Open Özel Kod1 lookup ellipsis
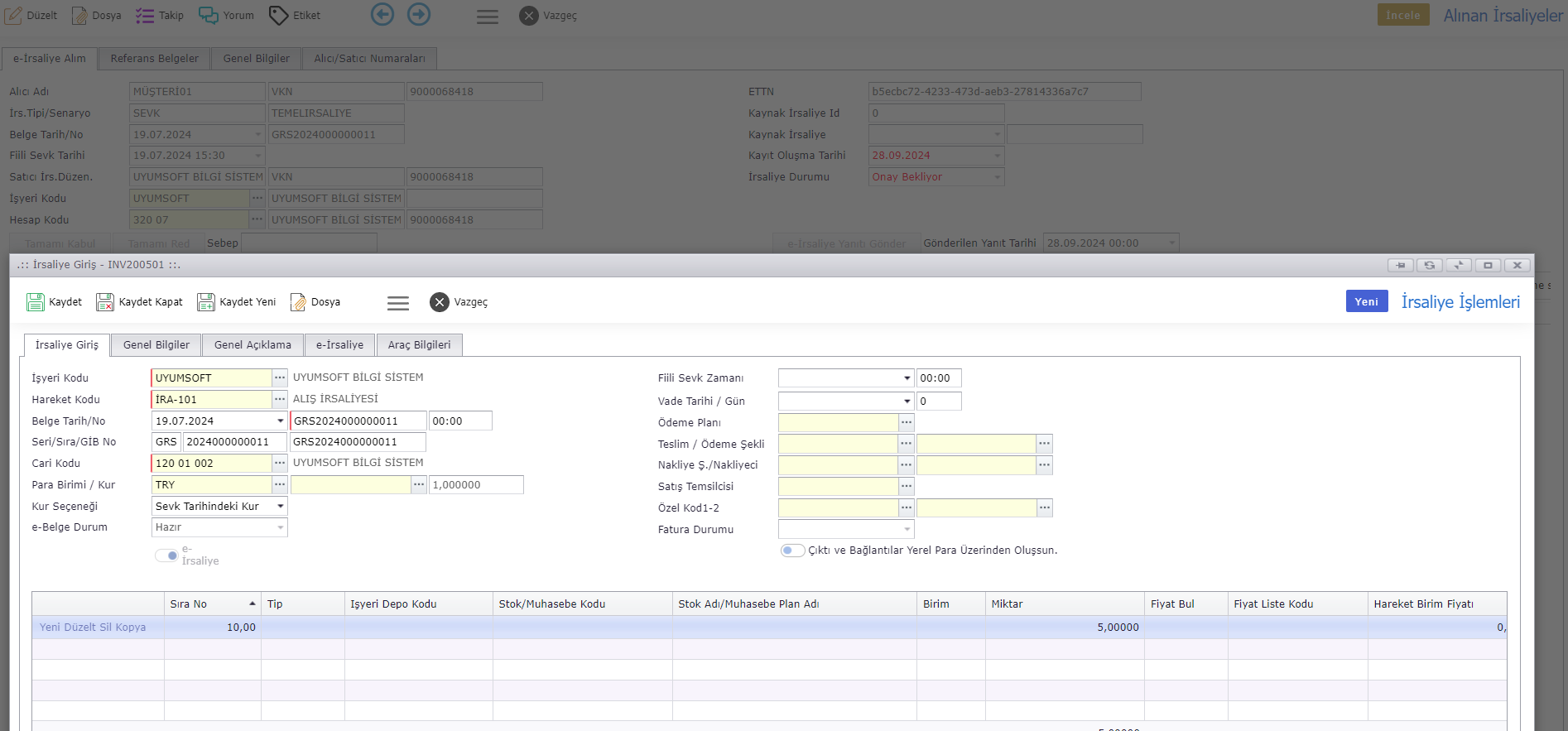 click(907, 507)
